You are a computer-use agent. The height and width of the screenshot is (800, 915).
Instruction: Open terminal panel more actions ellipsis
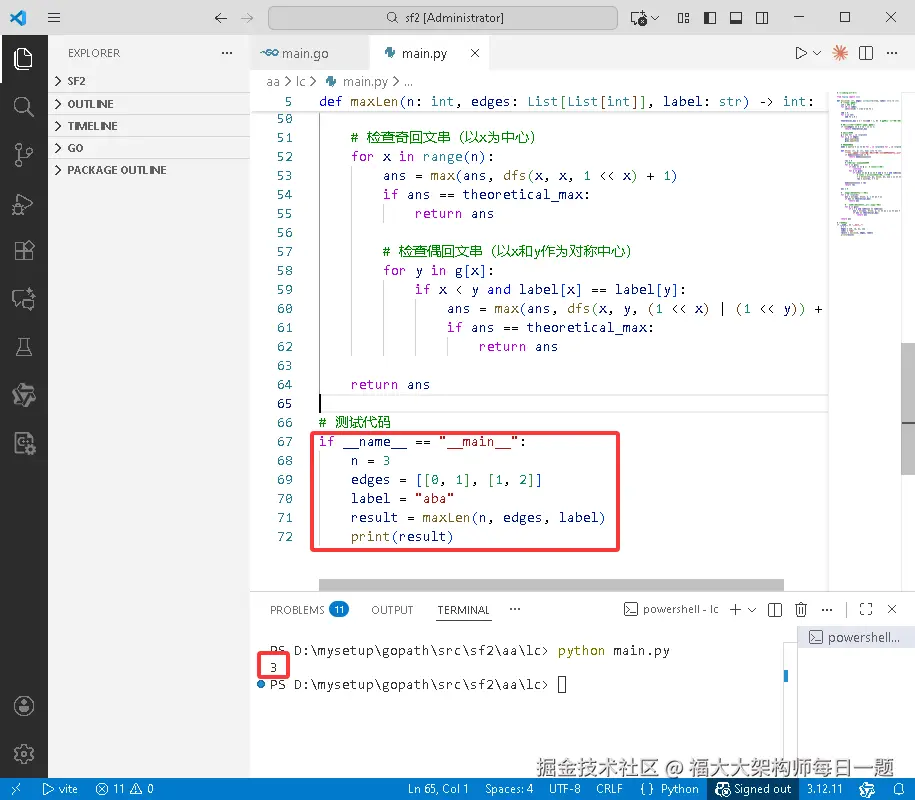point(827,610)
